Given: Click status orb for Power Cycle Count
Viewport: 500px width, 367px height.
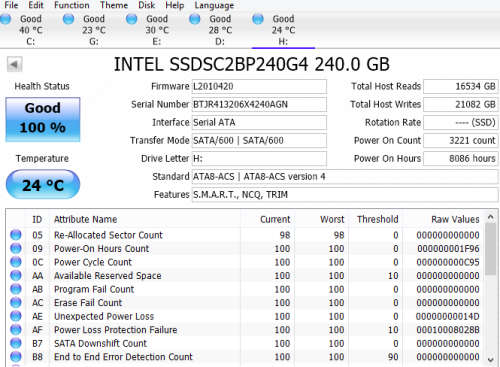Looking at the screenshot, I should (16, 262).
